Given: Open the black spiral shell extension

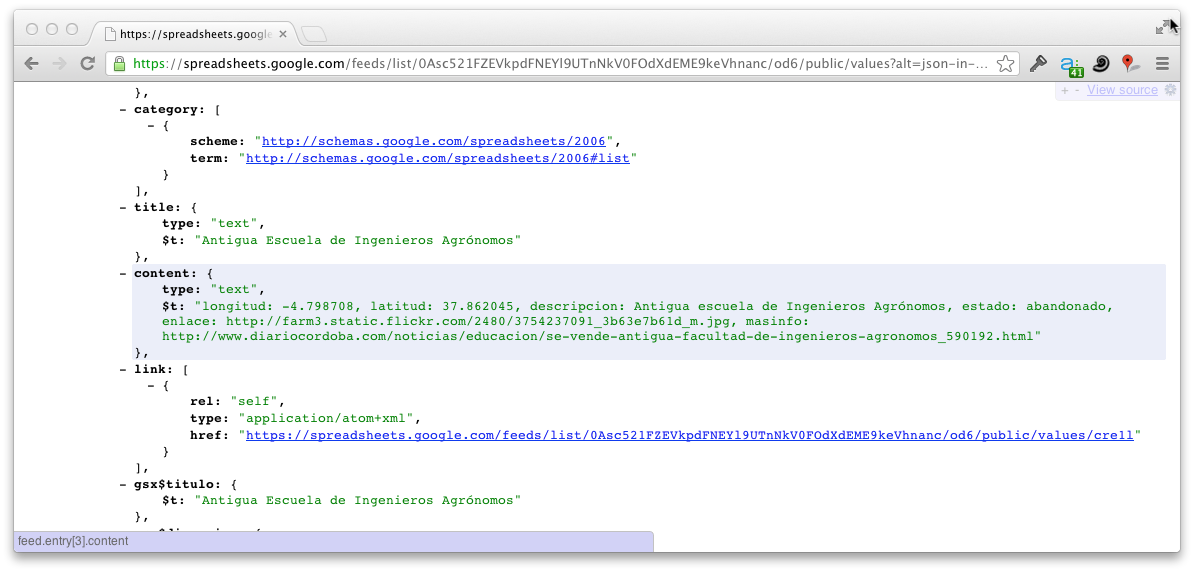Looking at the screenshot, I should point(1101,64).
